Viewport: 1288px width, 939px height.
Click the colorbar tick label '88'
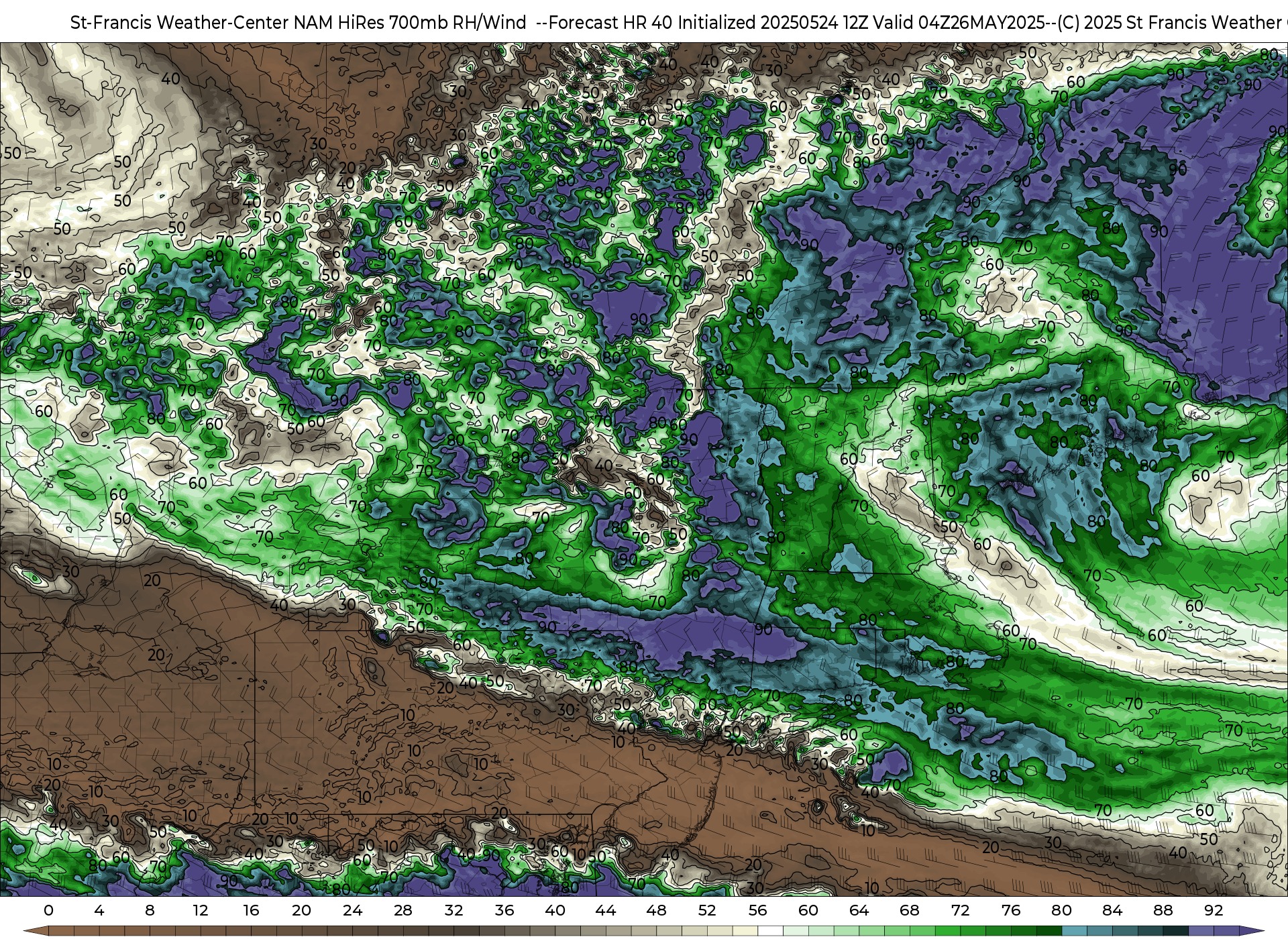[1163, 910]
